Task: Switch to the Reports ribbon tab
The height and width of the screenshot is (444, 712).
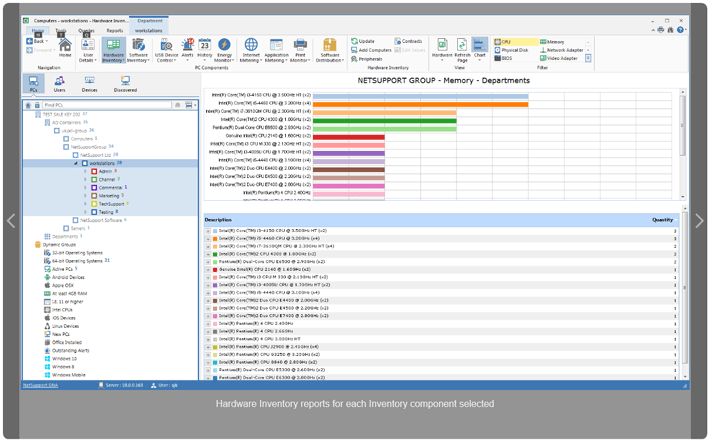Action: 115,31
